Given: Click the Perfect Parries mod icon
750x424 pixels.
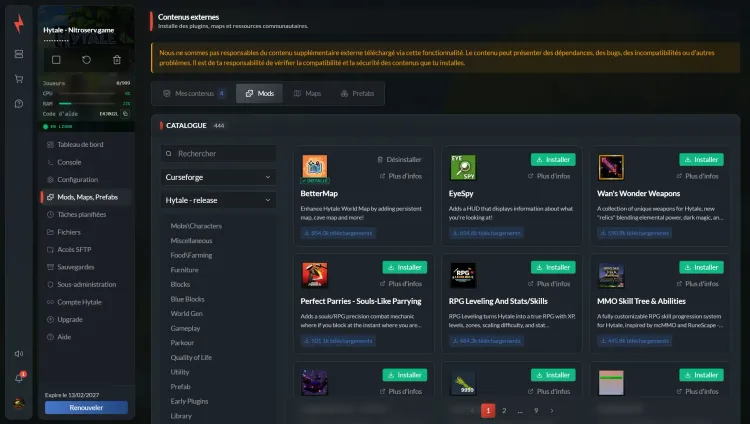Looking at the screenshot, I should coord(314,275).
